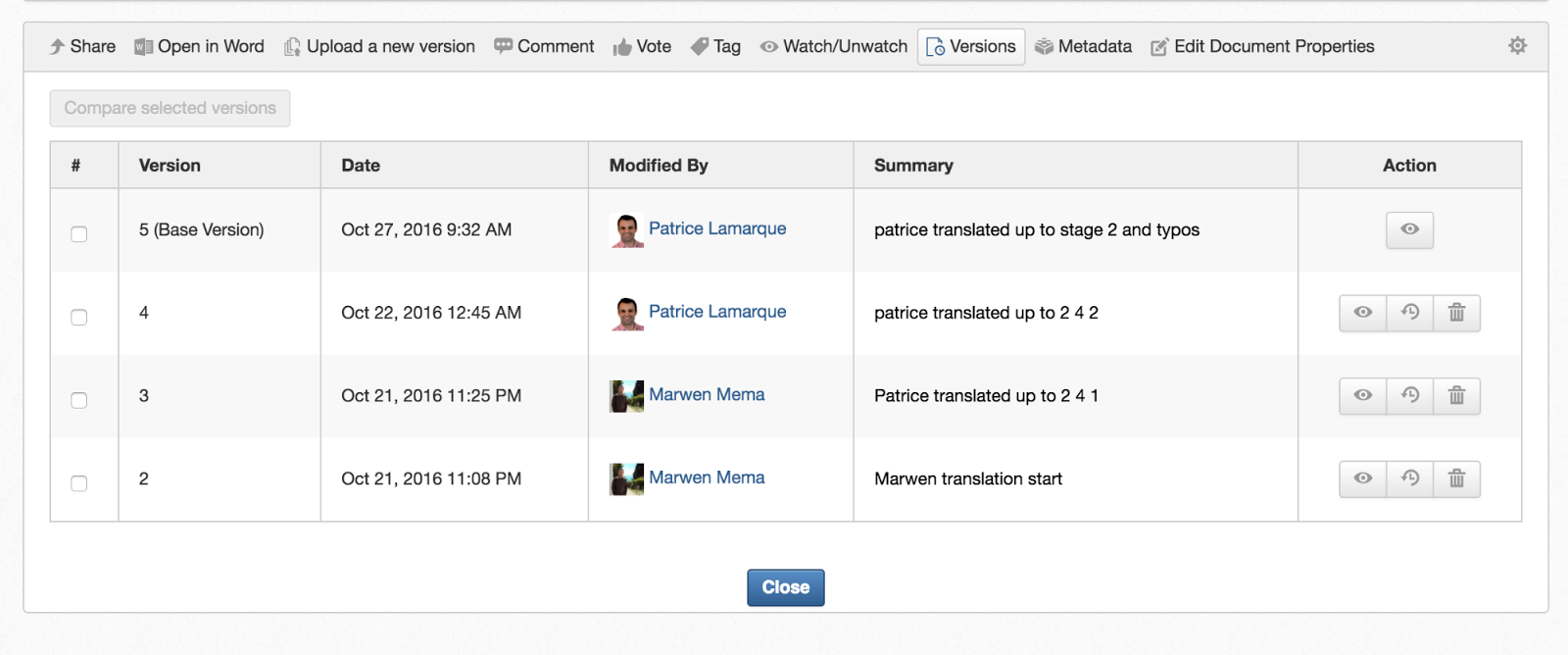This screenshot has width=1568, height=655.
Task: Open Metadata from the toolbar
Action: (x=1083, y=47)
